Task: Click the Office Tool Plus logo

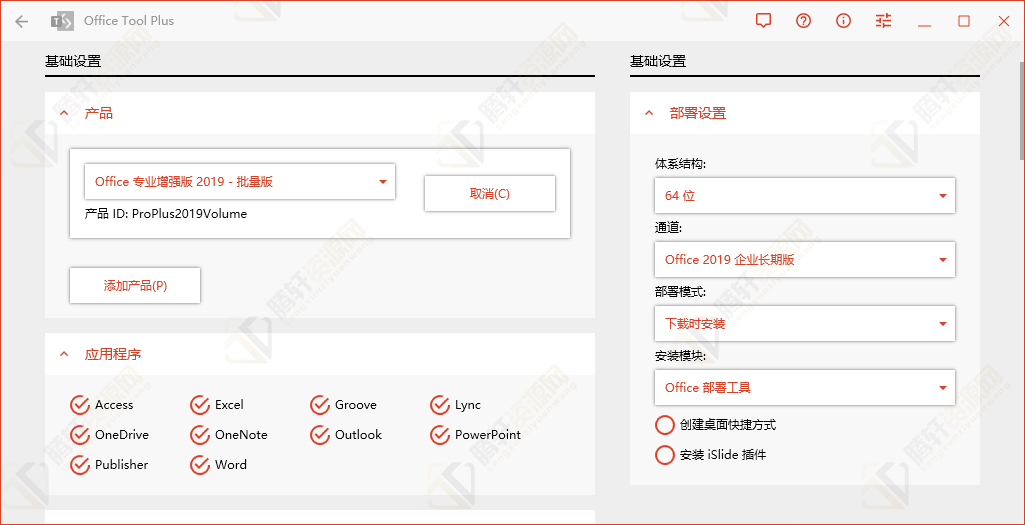Action: pos(62,21)
